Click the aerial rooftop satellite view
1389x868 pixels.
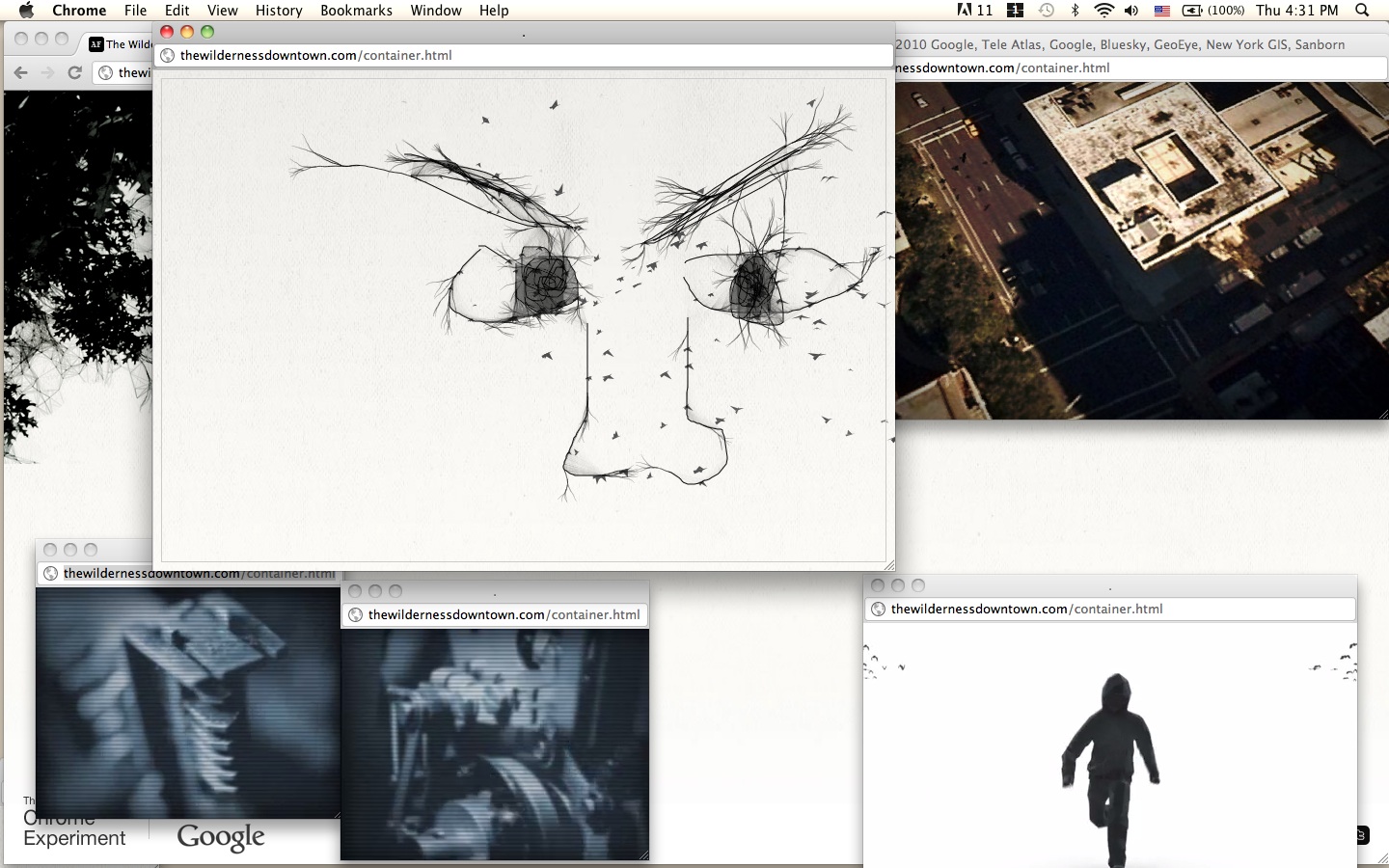1142,250
